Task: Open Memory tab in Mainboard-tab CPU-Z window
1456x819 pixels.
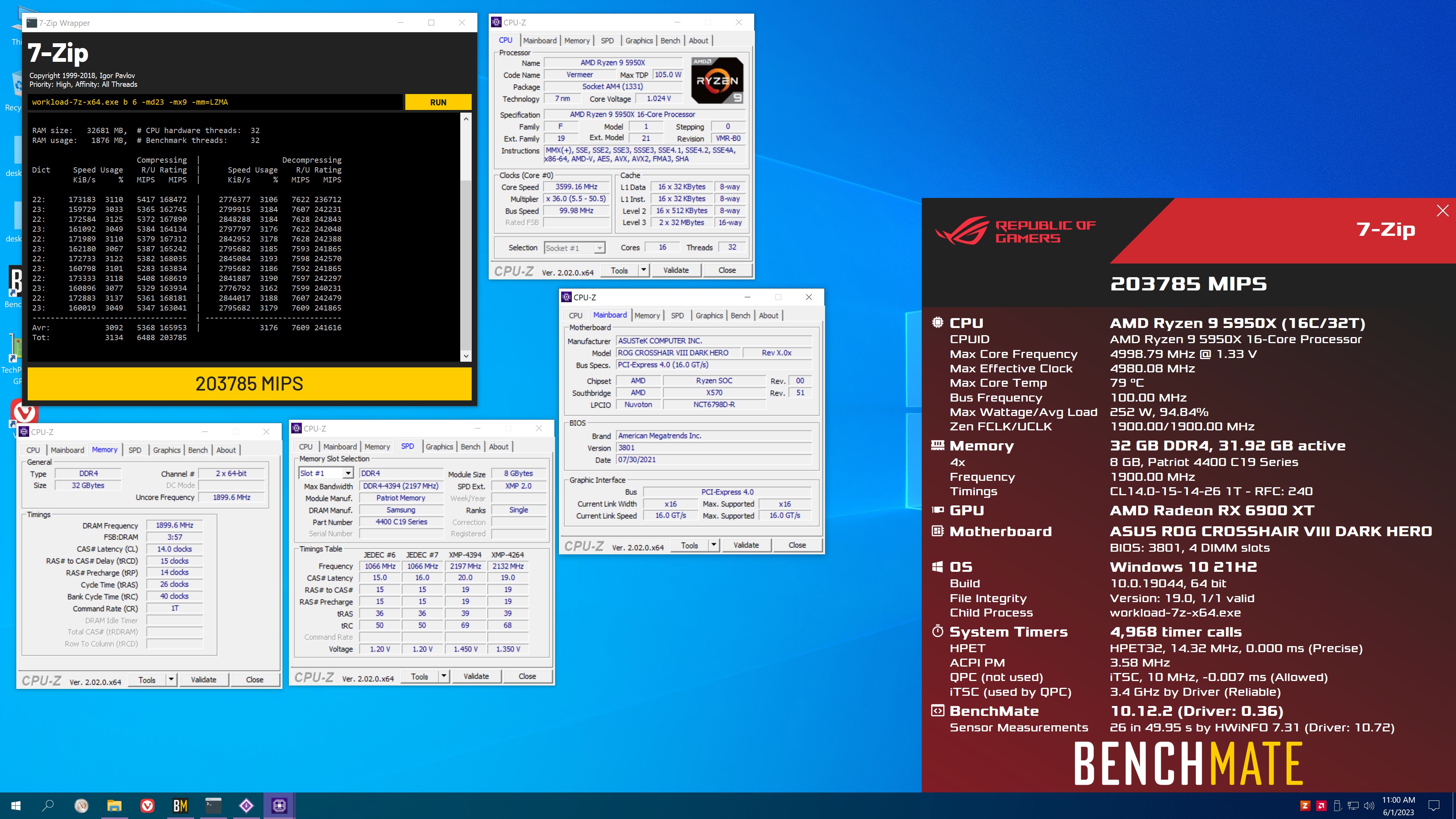Action: point(647,315)
